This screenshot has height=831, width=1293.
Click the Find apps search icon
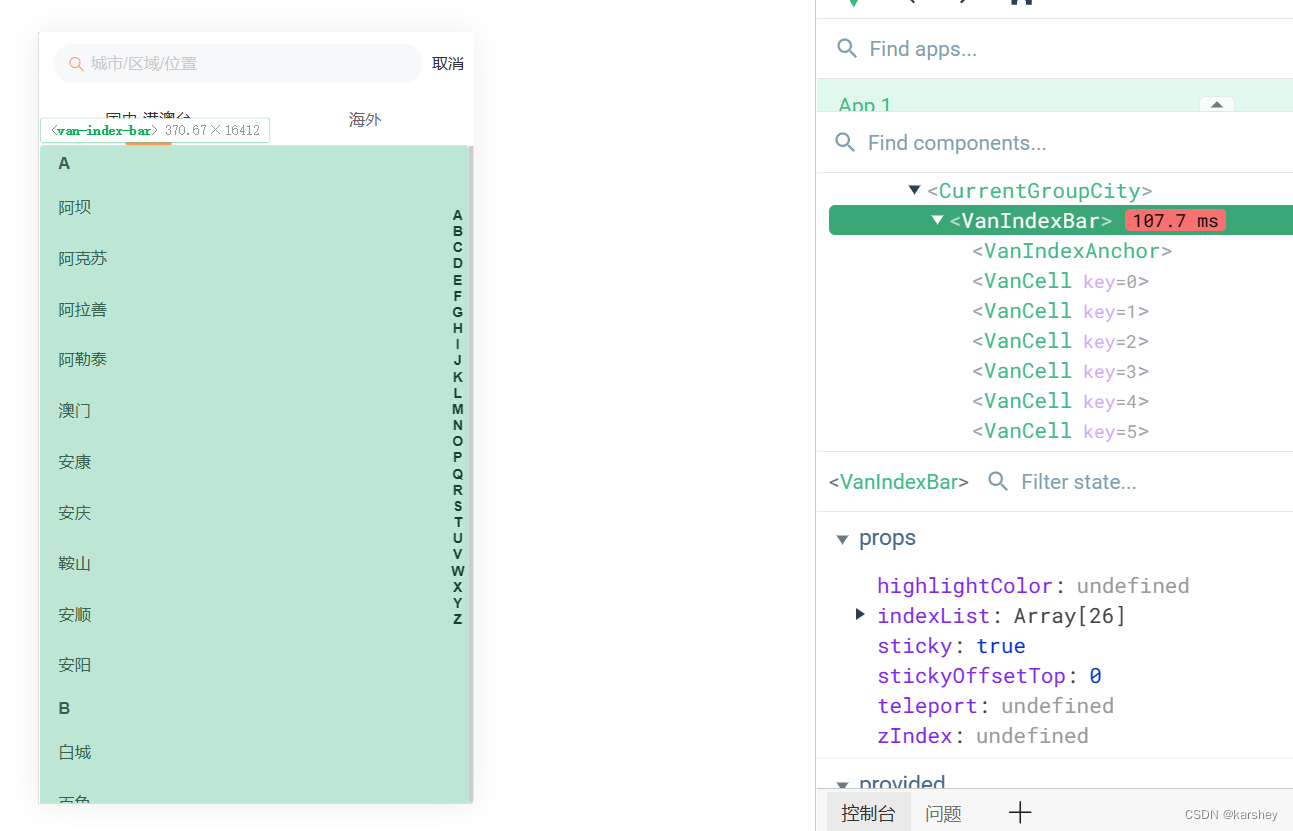click(x=847, y=48)
